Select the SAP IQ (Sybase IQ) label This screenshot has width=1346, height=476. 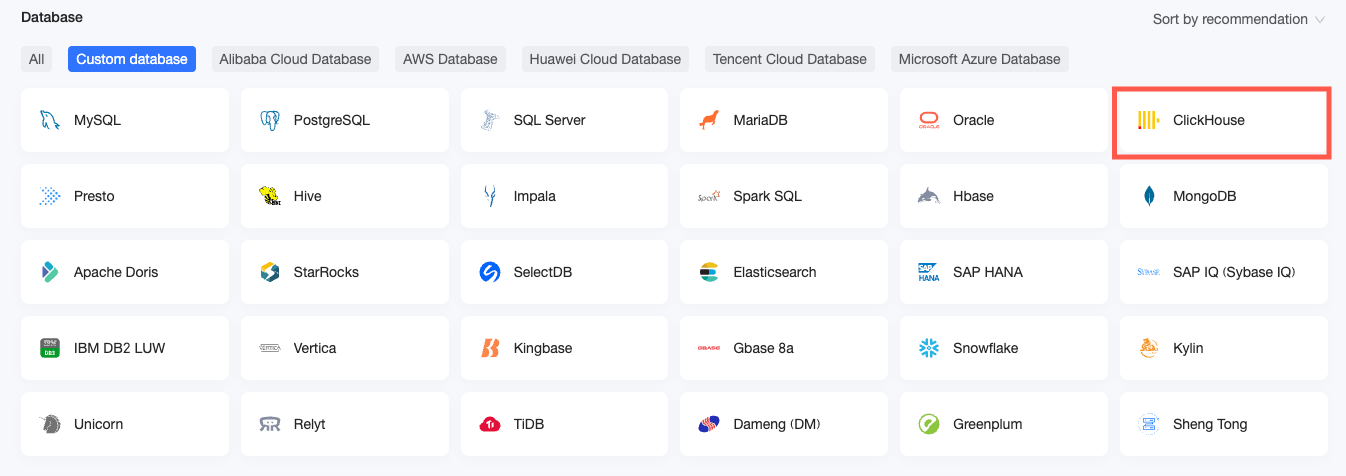click(x=1234, y=272)
